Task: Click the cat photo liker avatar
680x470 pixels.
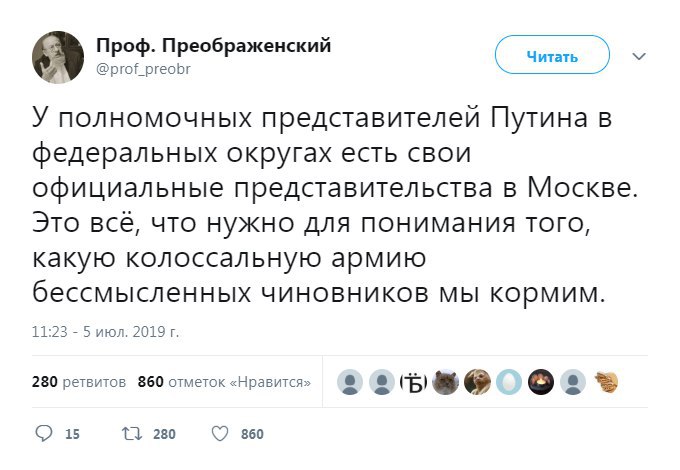Action: point(445,382)
